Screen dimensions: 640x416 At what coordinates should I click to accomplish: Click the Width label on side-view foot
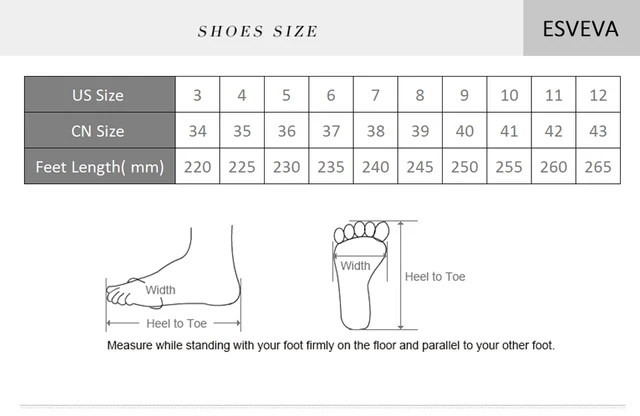pyautogui.click(x=160, y=290)
